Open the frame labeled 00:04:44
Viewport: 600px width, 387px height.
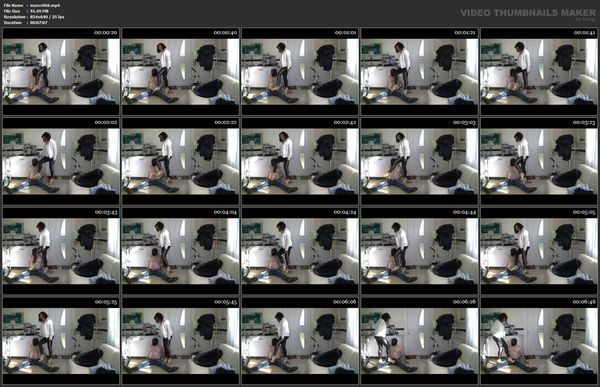pos(419,251)
